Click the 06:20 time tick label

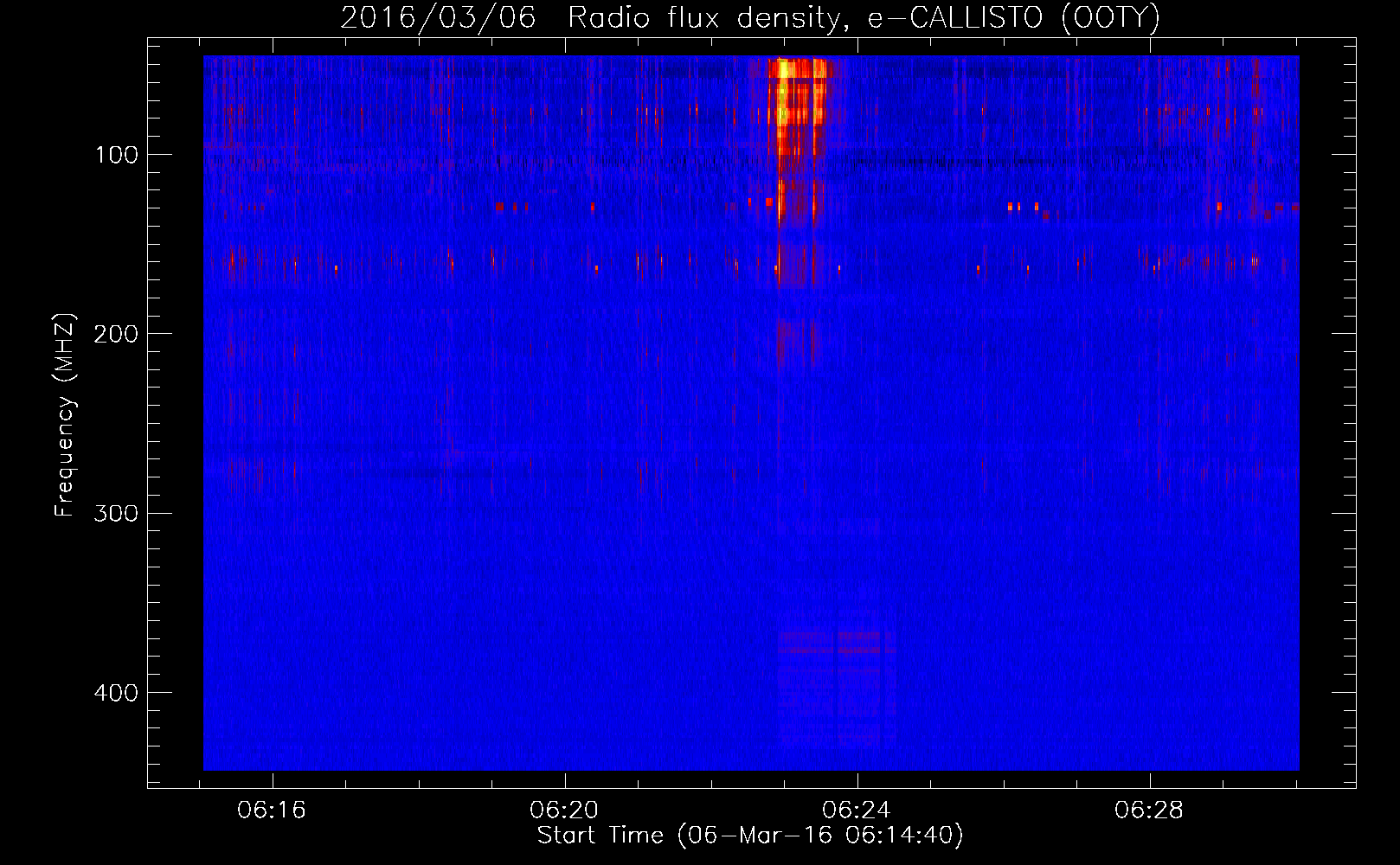565,810
